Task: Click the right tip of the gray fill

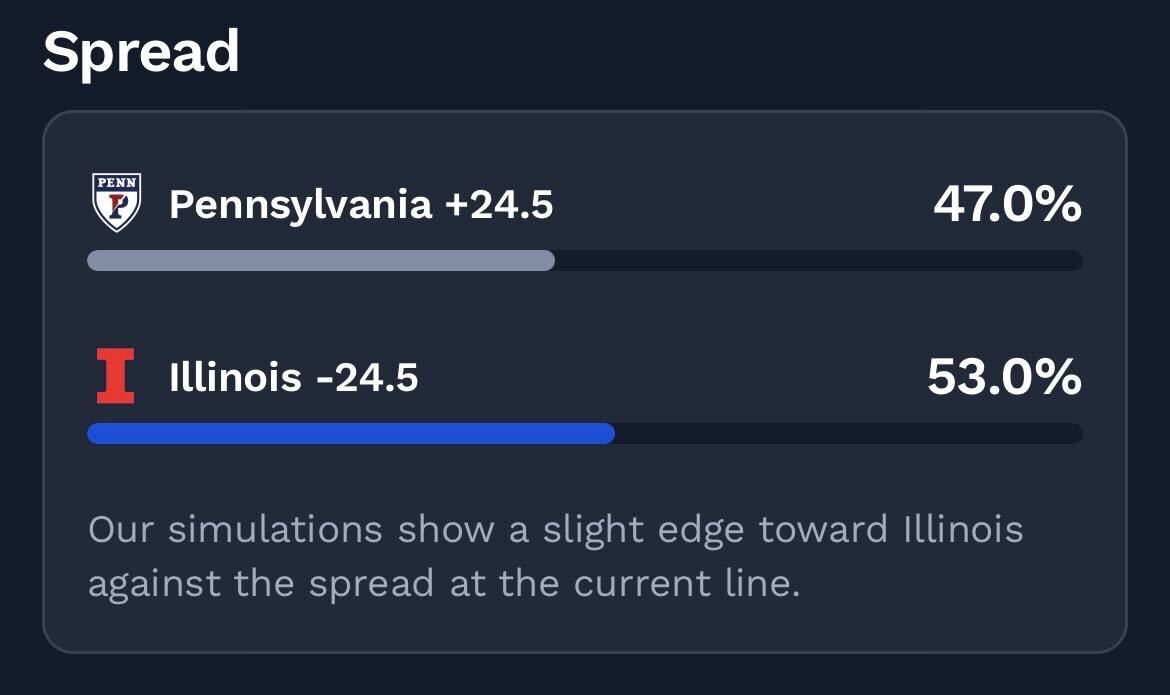Action: point(548,261)
